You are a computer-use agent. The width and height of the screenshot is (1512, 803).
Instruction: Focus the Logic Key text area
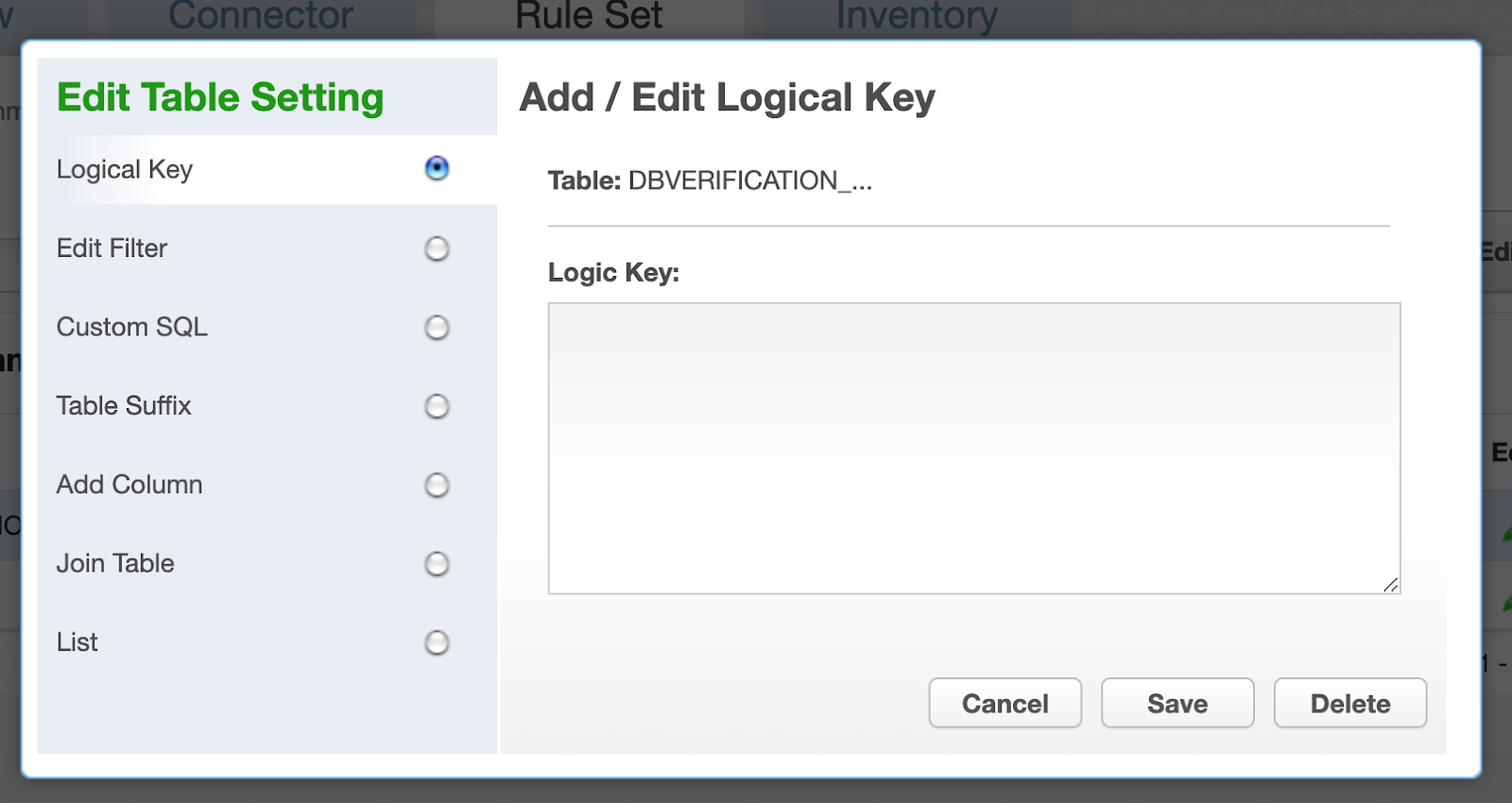(974, 449)
